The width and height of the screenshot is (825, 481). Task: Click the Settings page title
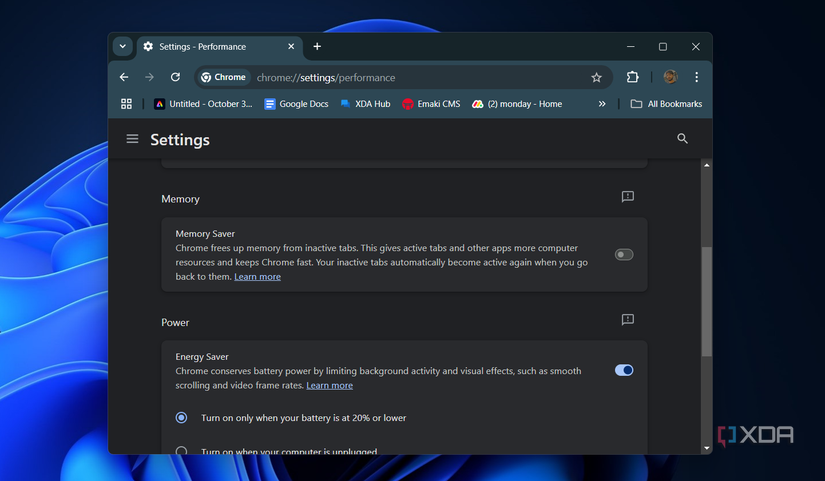point(180,139)
